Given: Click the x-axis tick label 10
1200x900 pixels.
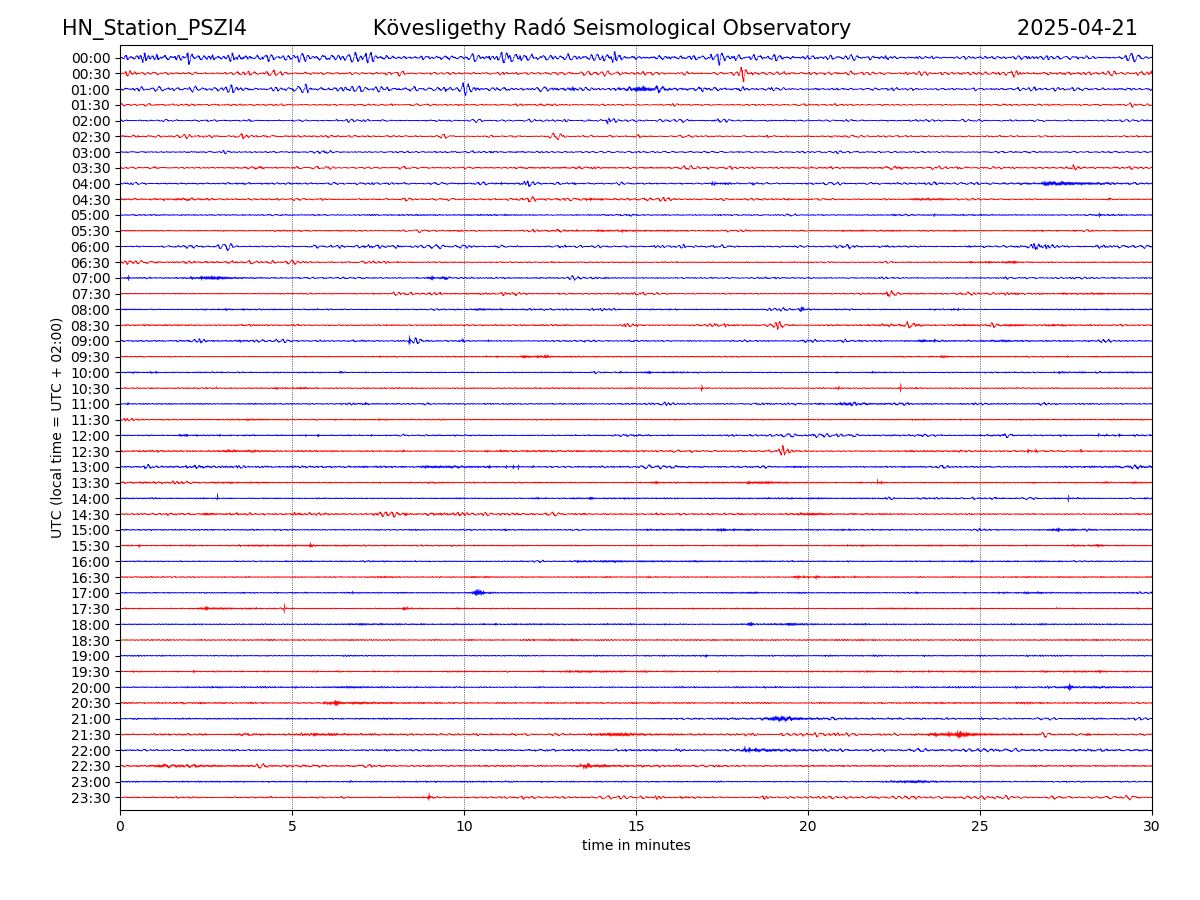Looking at the screenshot, I should [x=464, y=827].
